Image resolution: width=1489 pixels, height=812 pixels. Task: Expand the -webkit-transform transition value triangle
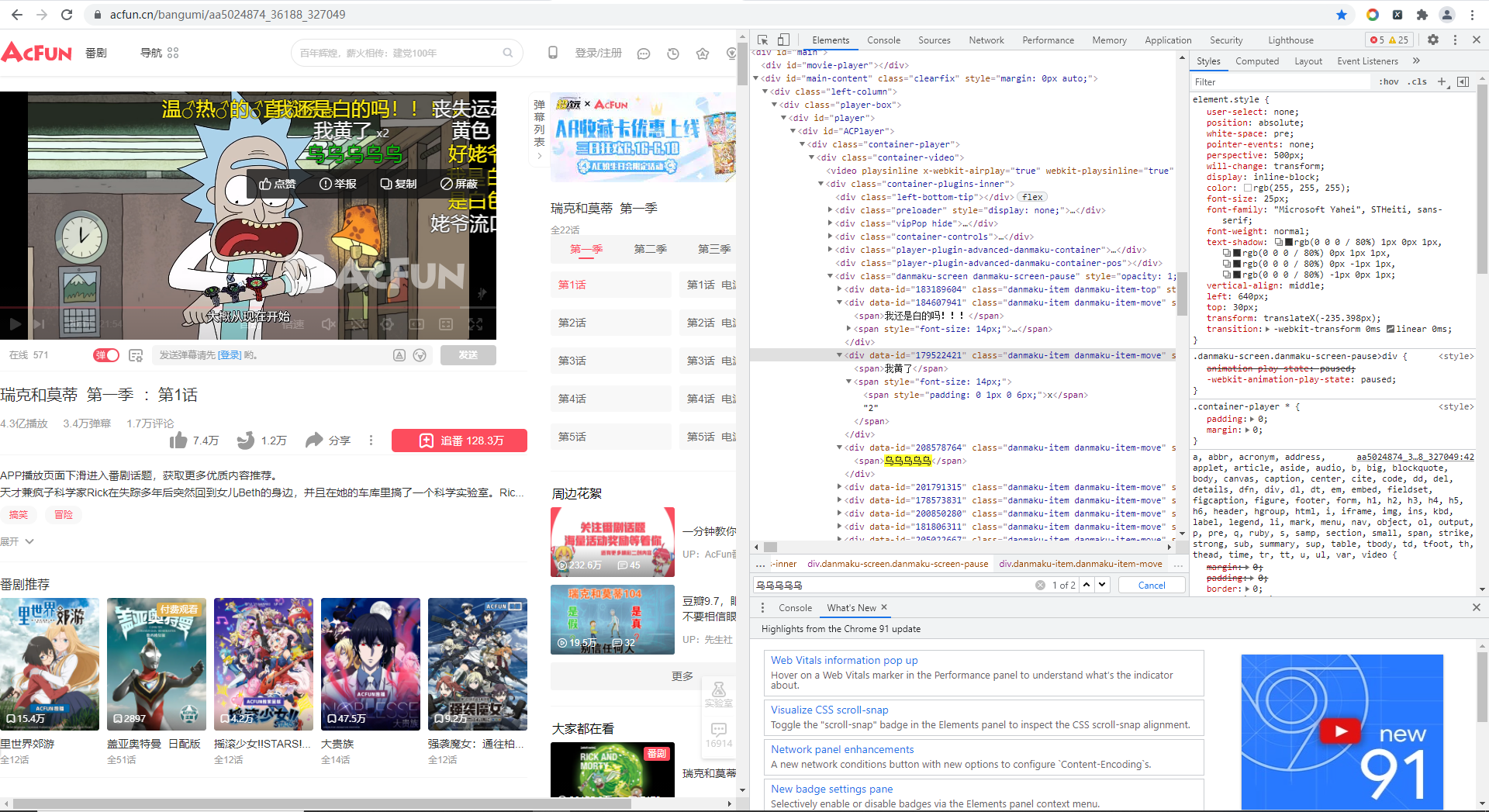click(1267, 329)
